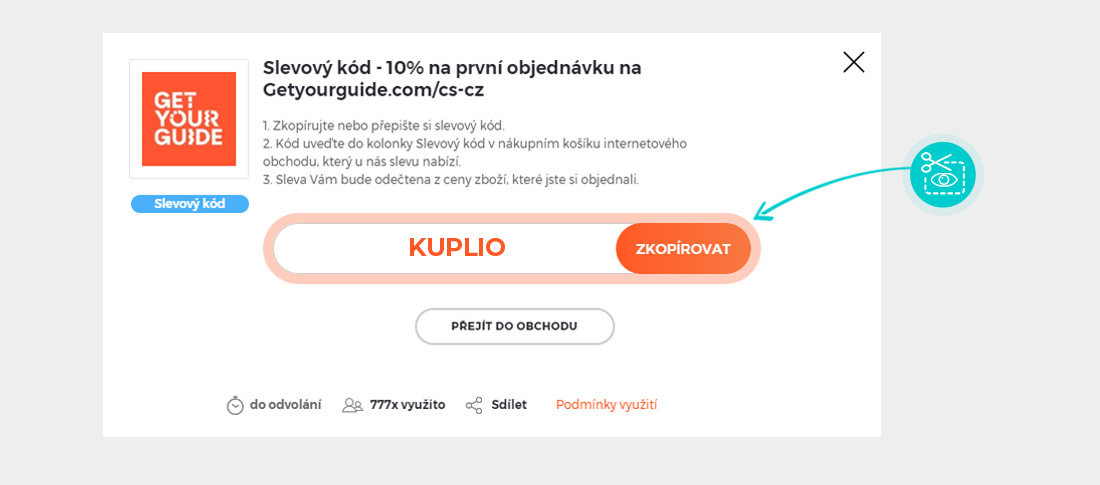Click Getyourguide.com/cs-cz in the title
Viewport: 1100px width, 485px height.
click(x=373, y=90)
